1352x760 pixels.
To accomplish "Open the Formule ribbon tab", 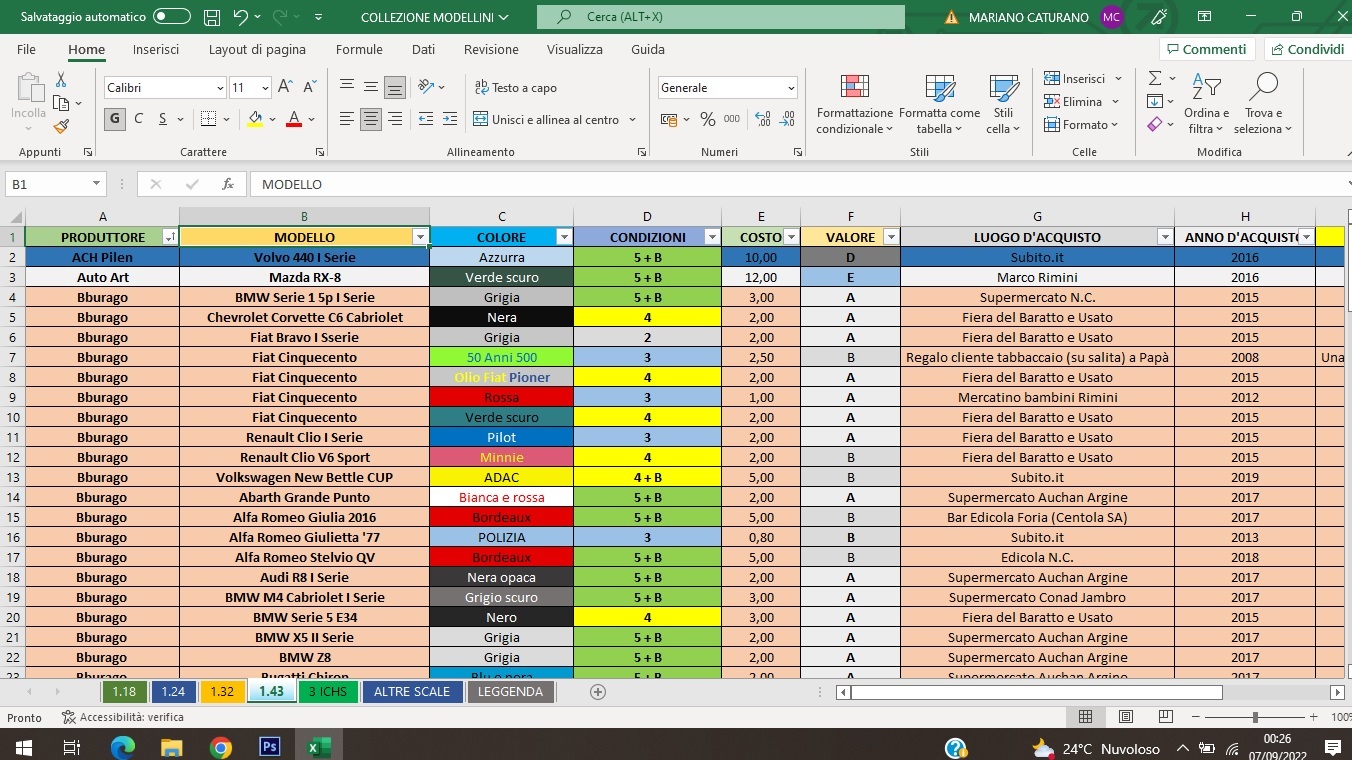I will (359, 49).
